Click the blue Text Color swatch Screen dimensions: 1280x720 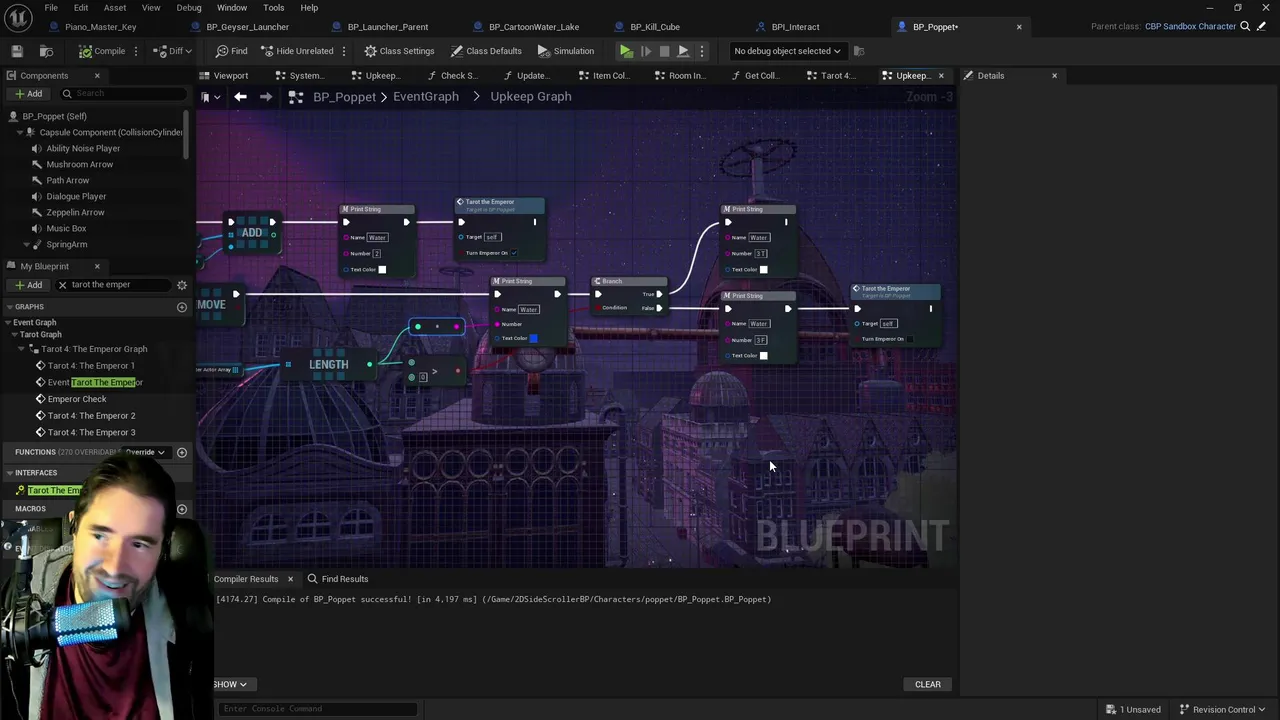[533, 338]
